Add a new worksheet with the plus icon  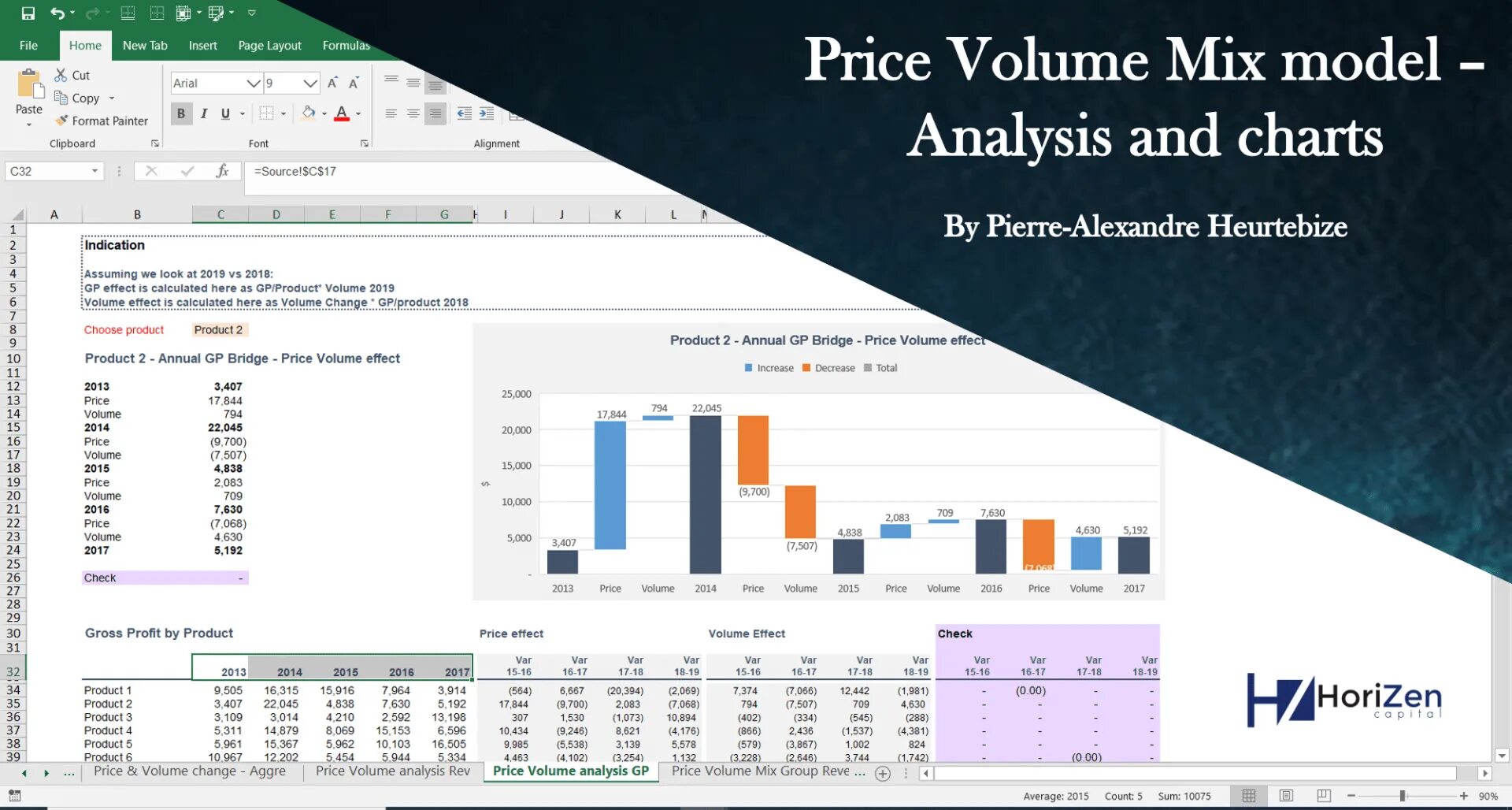[882, 773]
